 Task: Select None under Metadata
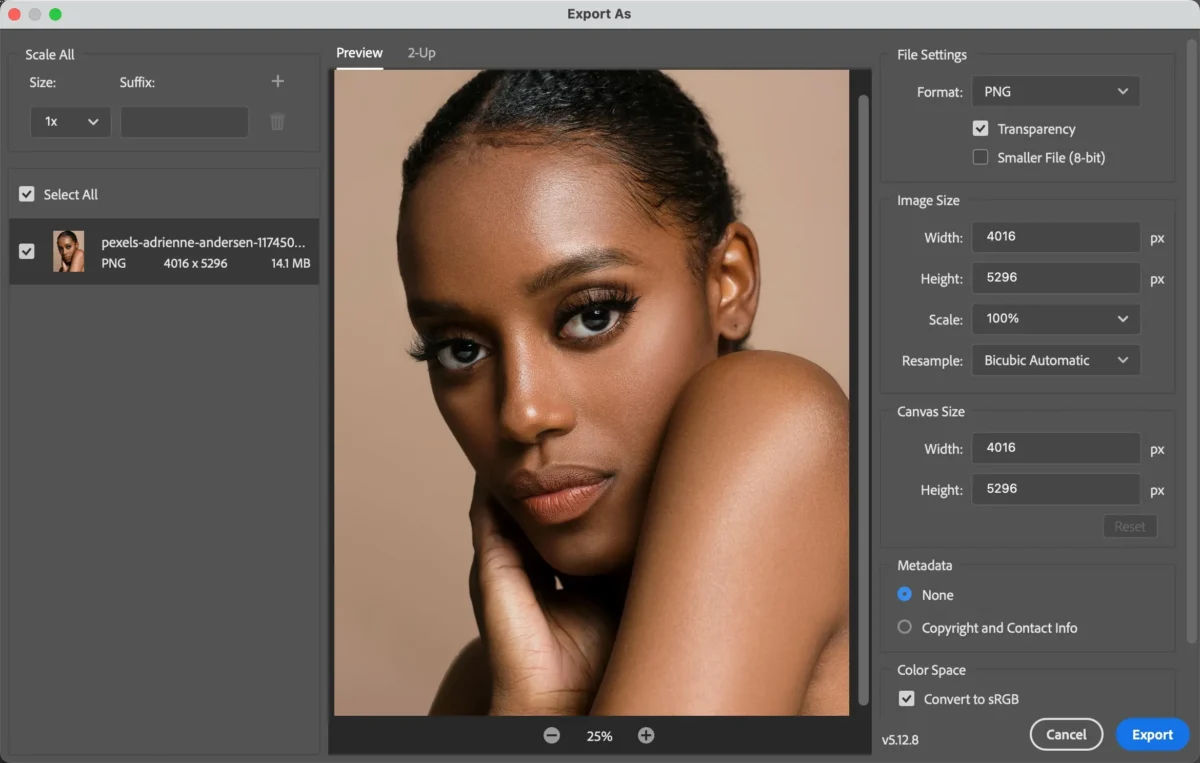pyautogui.click(x=904, y=594)
